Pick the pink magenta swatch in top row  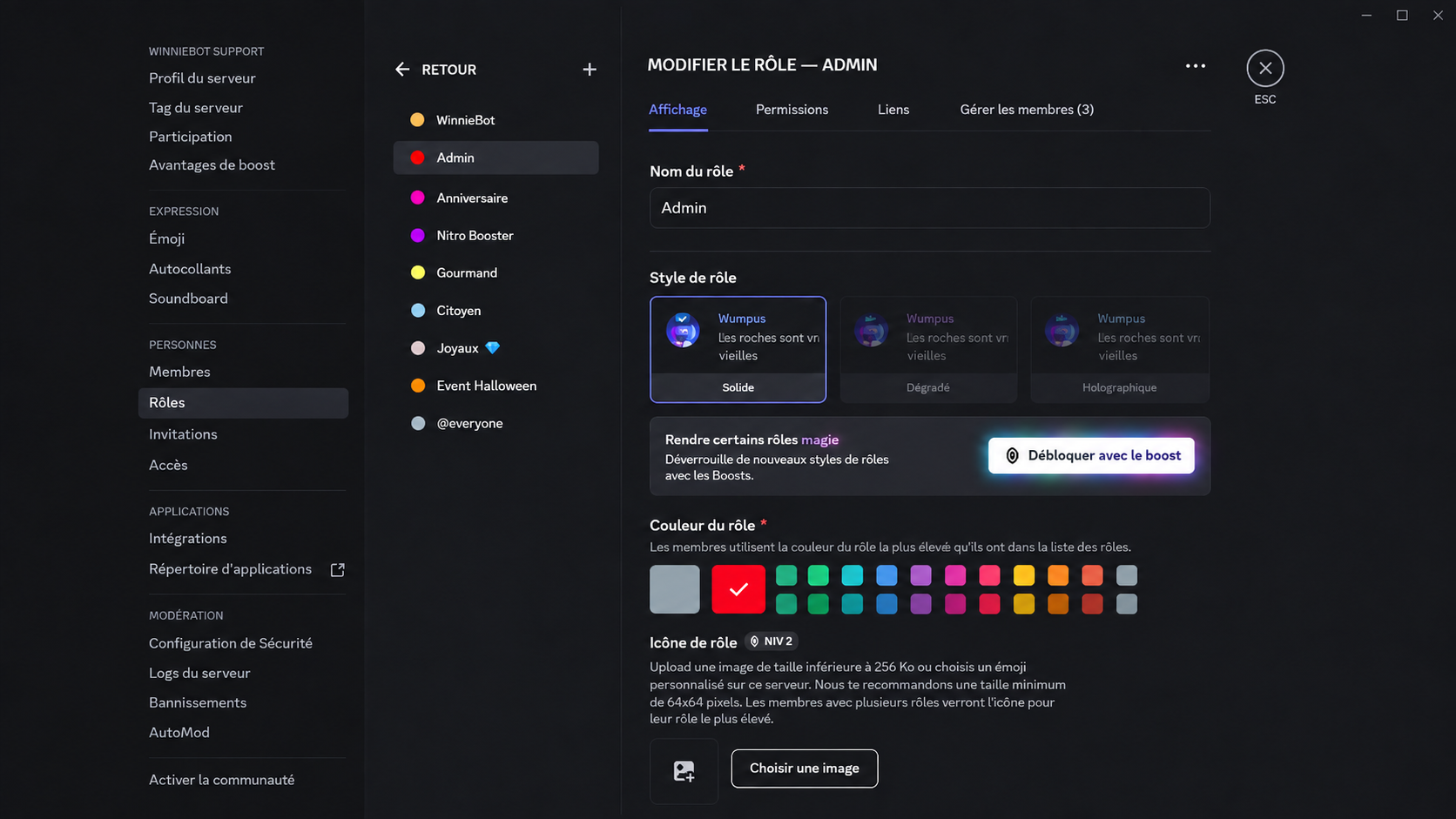coord(955,575)
